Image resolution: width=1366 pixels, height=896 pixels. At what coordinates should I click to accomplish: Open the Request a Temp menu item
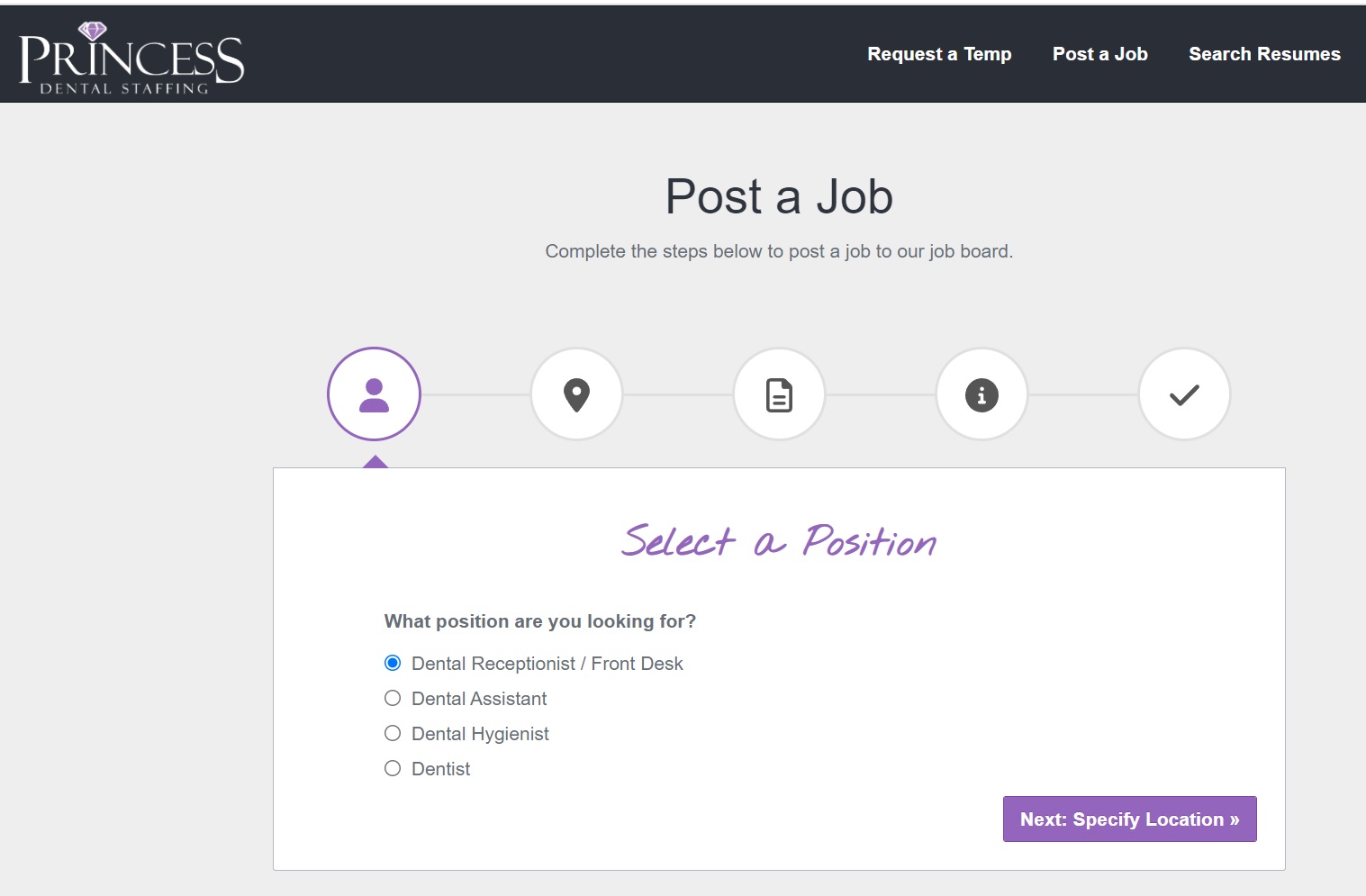click(939, 54)
